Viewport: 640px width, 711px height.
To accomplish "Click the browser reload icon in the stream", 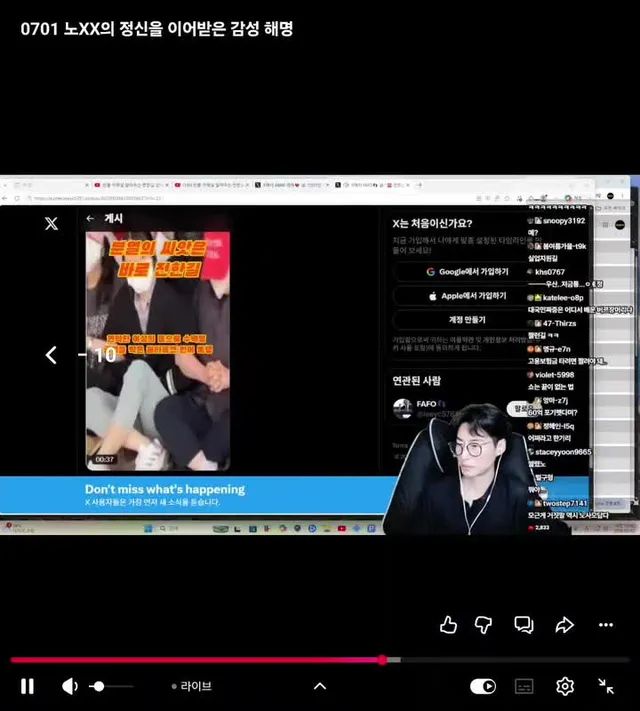I will coord(17,198).
